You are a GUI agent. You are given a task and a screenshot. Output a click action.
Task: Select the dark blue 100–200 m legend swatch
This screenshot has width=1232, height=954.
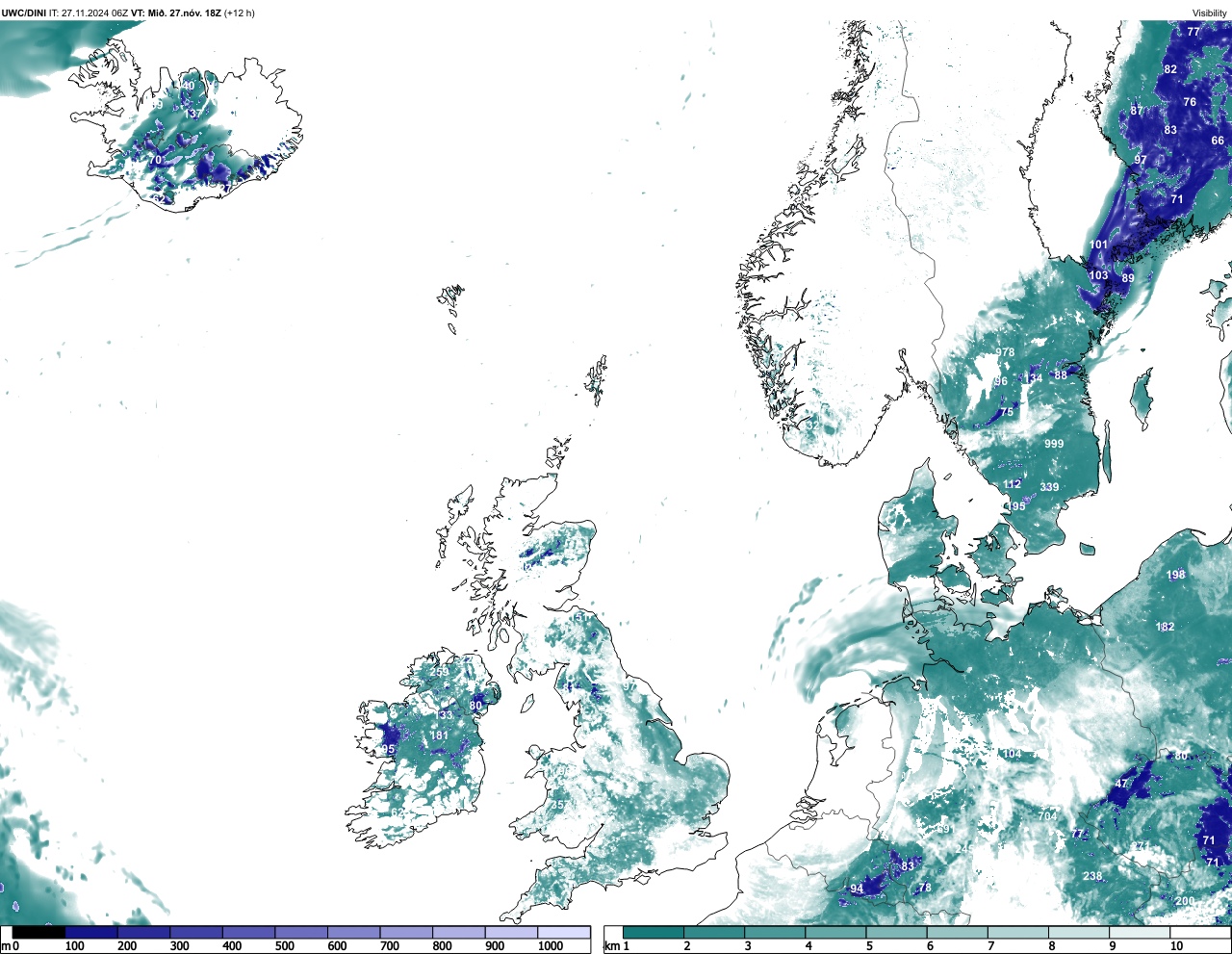(91, 932)
